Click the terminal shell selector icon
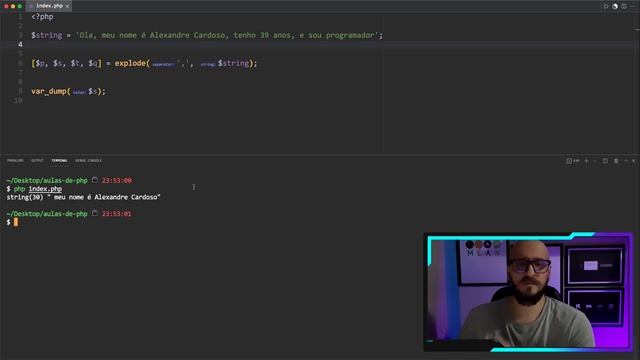The width and height of the screenshot is (640, 360). pyautogui.click(x=573, y=161)
